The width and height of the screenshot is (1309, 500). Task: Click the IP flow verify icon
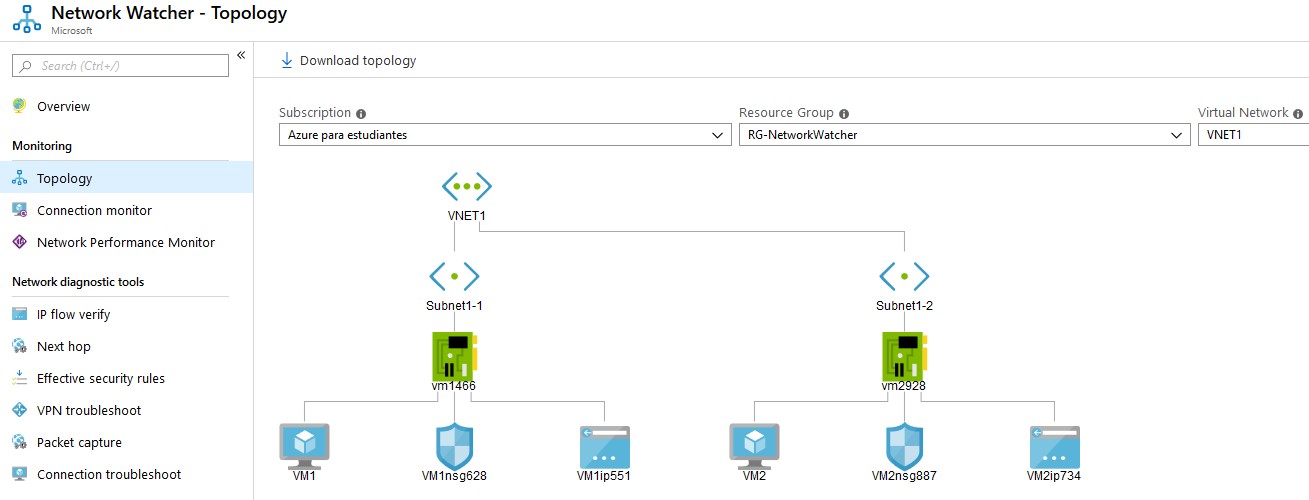19,314
